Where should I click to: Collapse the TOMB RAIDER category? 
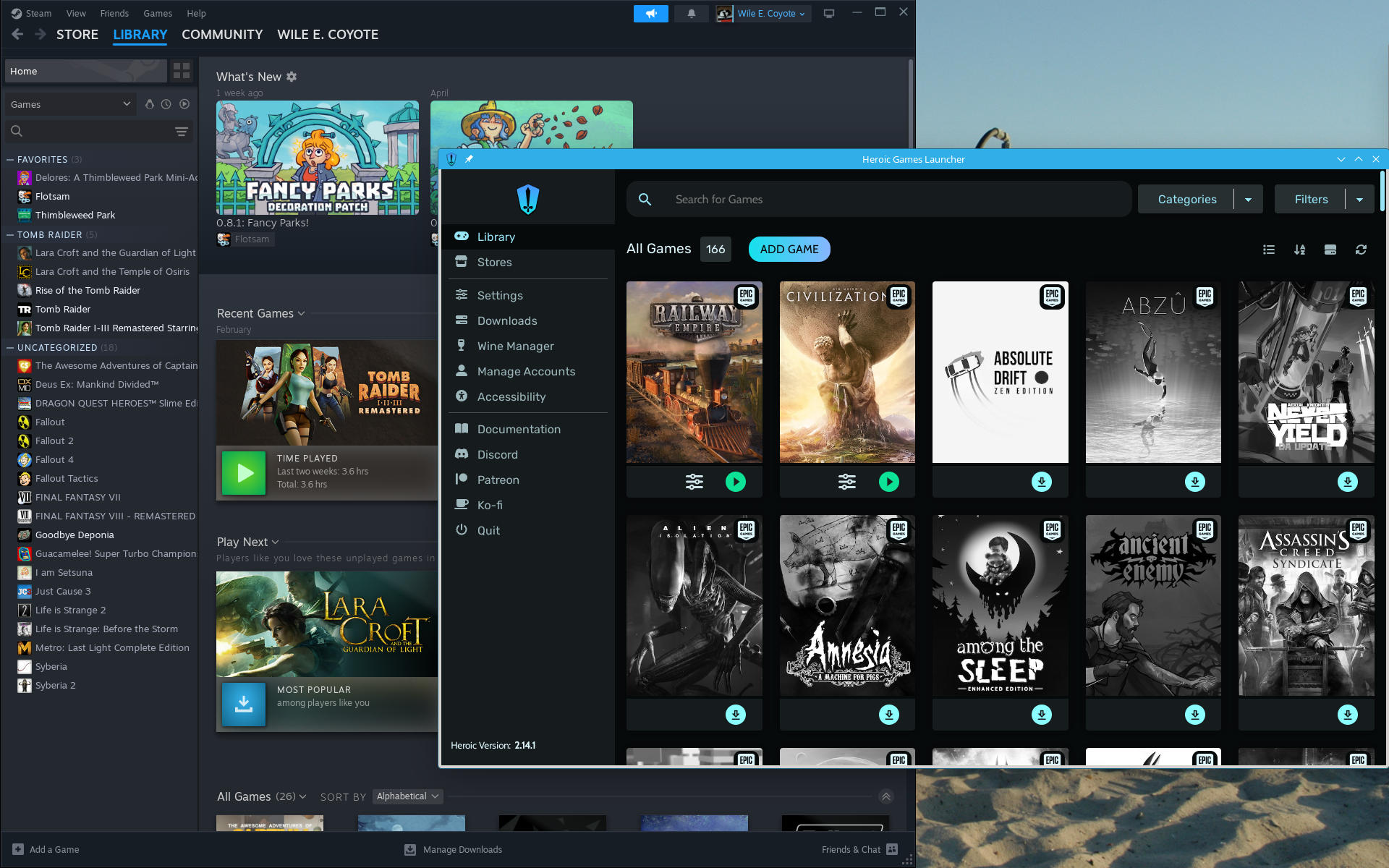(10, 235)
